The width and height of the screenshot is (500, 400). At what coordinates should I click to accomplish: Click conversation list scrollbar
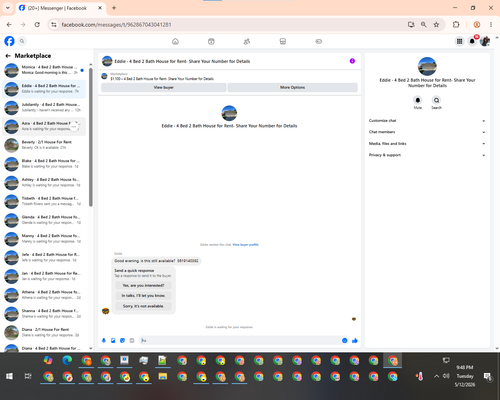91,137
